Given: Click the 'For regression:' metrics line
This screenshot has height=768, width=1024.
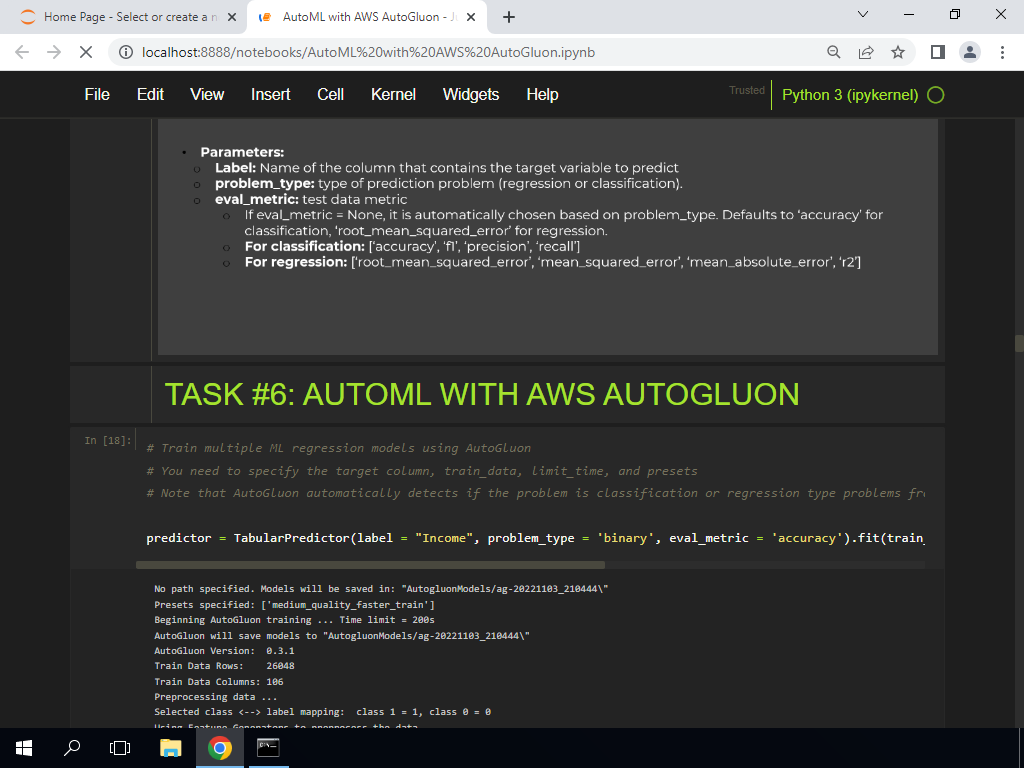Looking at the screenshot, I should click(552, 262).
